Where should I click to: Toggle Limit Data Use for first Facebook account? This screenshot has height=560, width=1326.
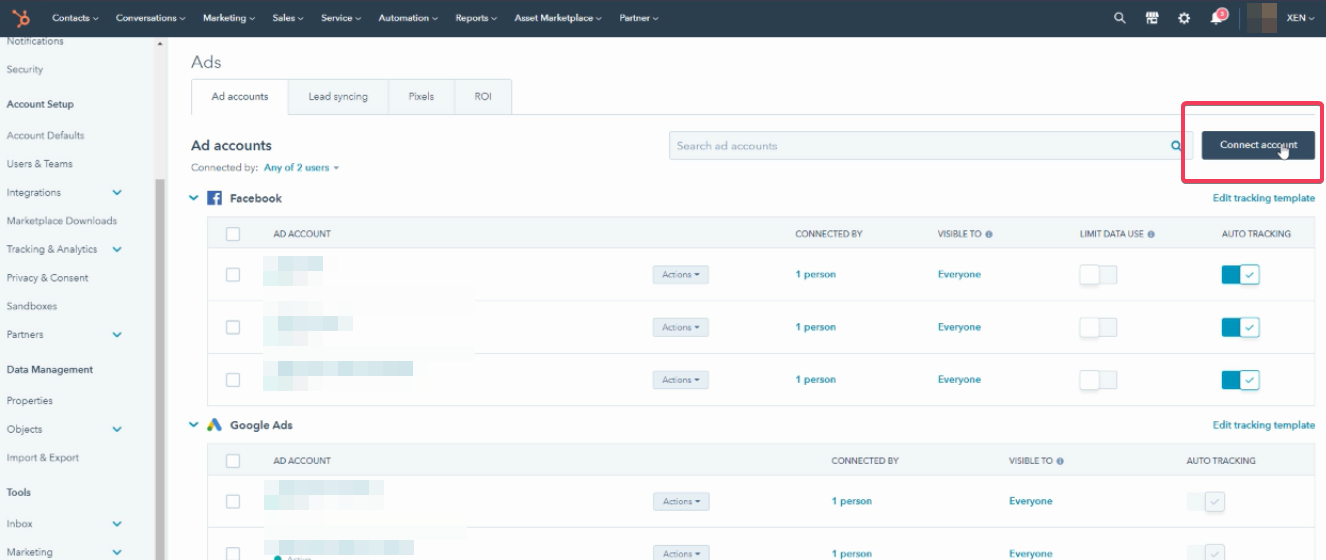(x=1098, y=275)
